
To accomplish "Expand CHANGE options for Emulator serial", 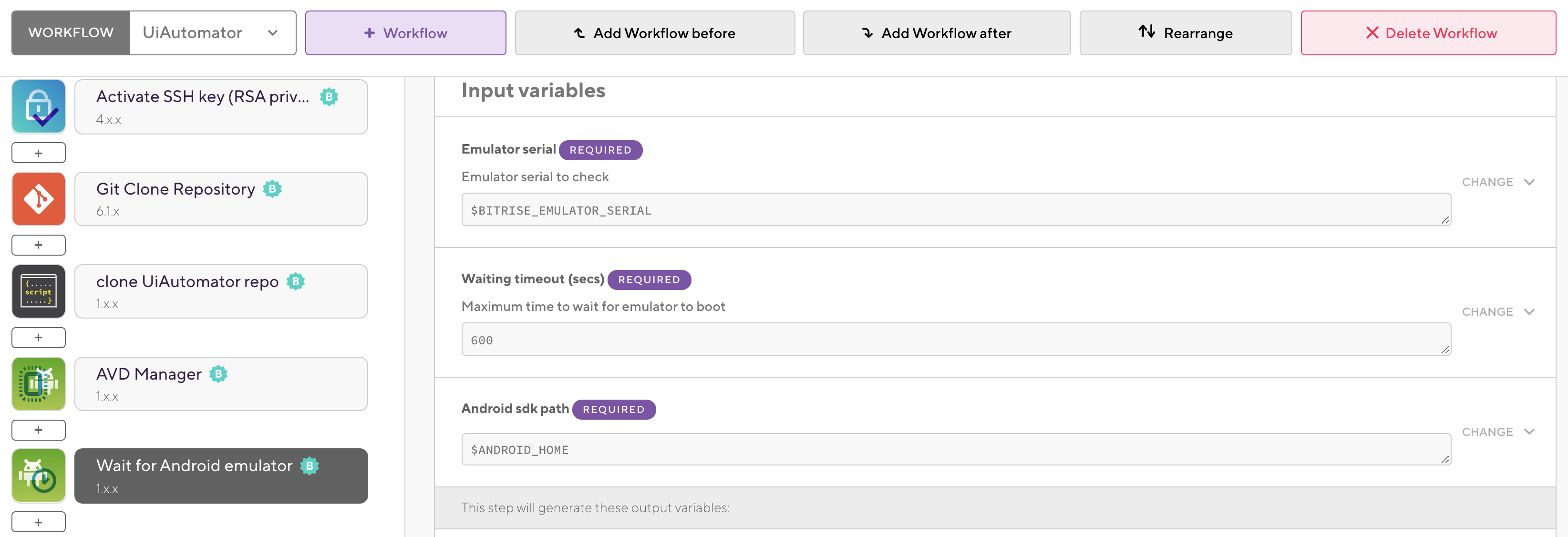I will (1497, 182).
